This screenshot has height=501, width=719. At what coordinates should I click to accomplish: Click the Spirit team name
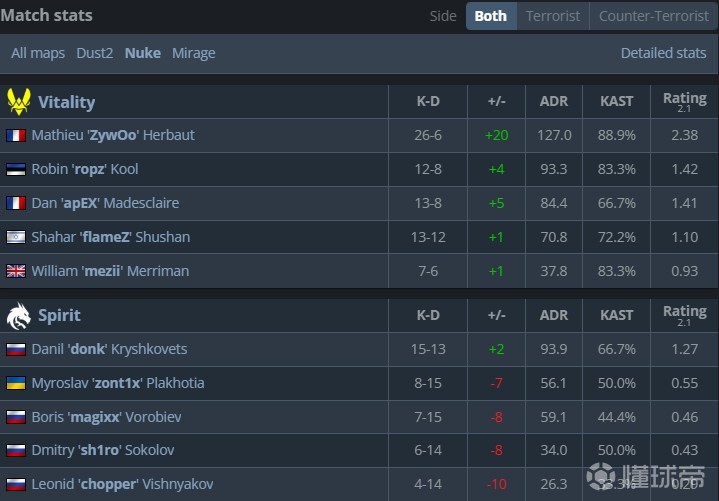pyautogui.click(x=59, y=315)
